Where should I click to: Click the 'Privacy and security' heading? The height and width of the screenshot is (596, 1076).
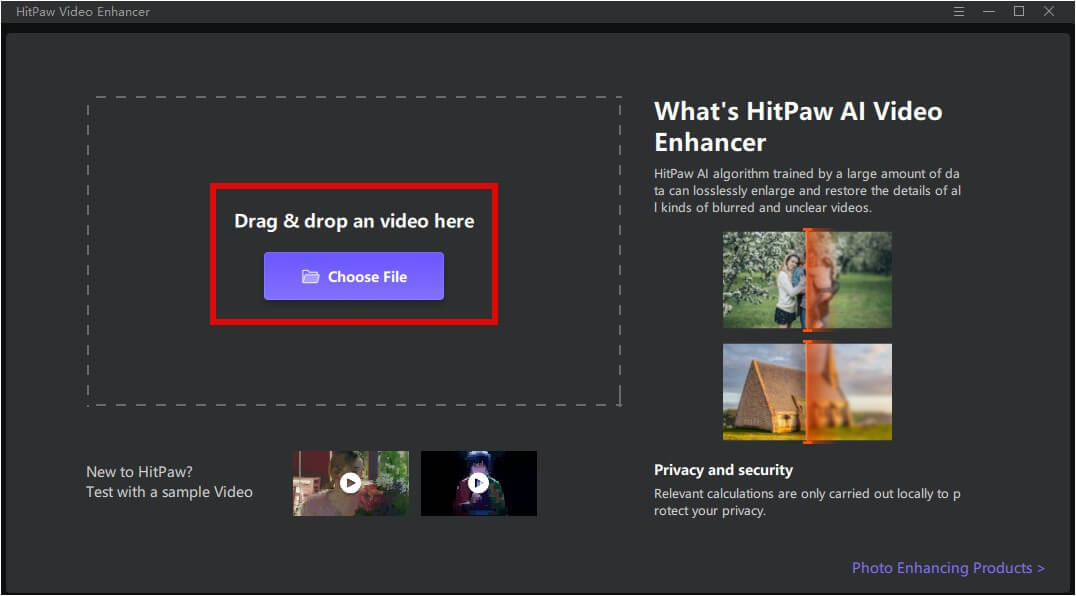point(723,470)
